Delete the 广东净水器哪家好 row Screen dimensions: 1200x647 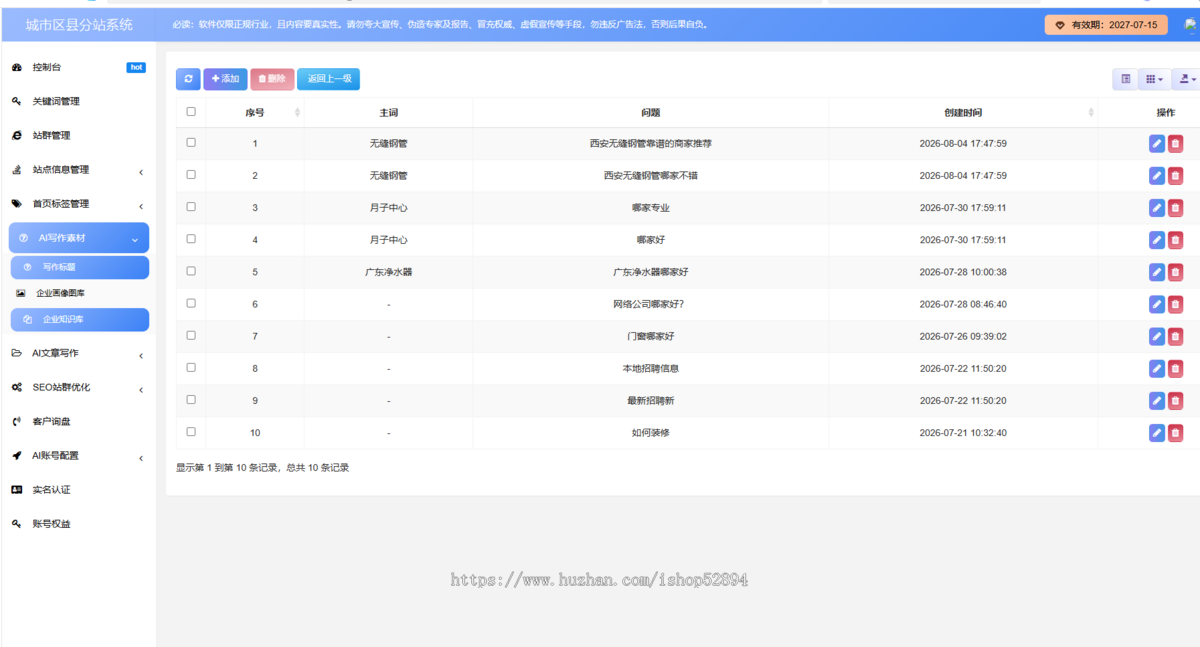pyautogui.click(x=1175, y=272)
